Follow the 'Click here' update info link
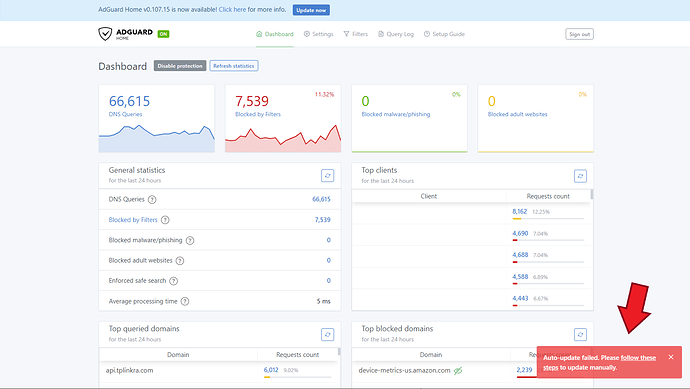 click(232, 9)
